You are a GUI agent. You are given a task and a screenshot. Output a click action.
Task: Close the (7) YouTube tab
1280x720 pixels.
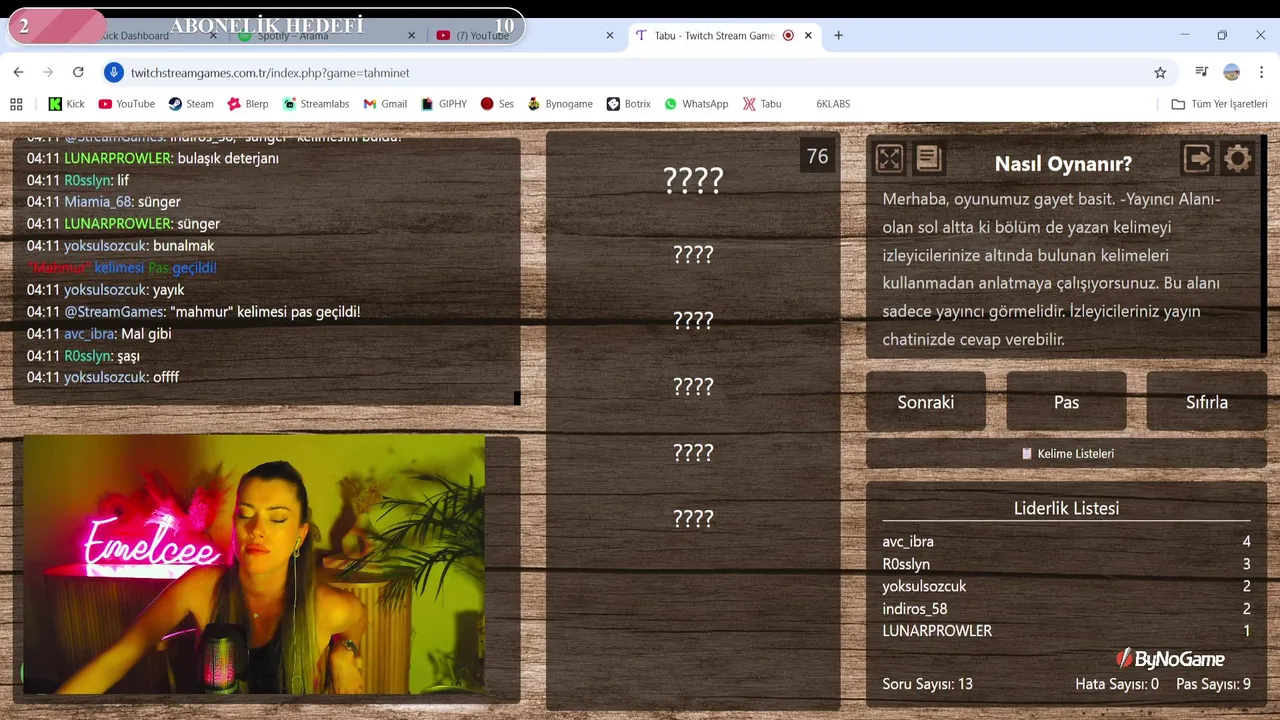(x=610, y=35)
